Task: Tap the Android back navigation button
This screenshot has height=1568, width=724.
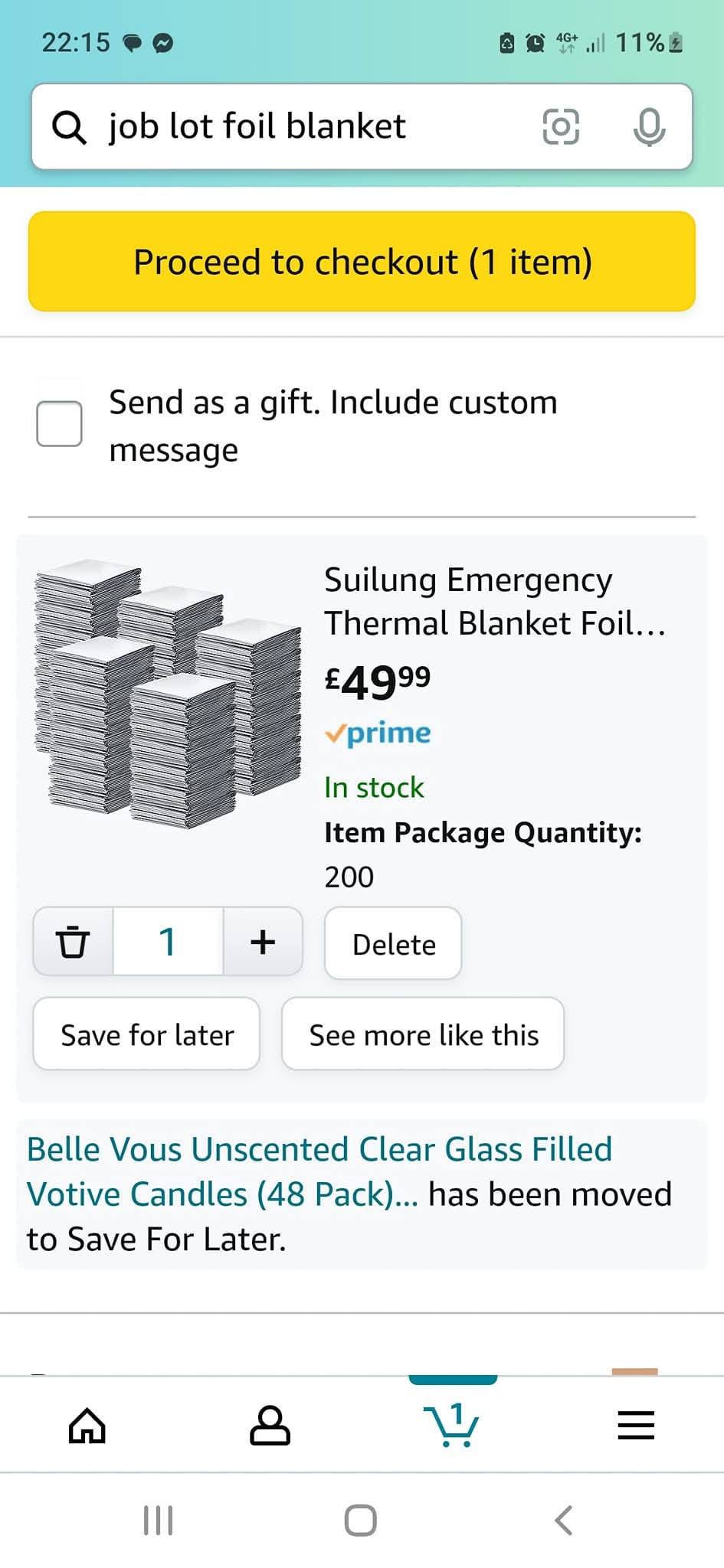Action: [x=564, y=1521]
